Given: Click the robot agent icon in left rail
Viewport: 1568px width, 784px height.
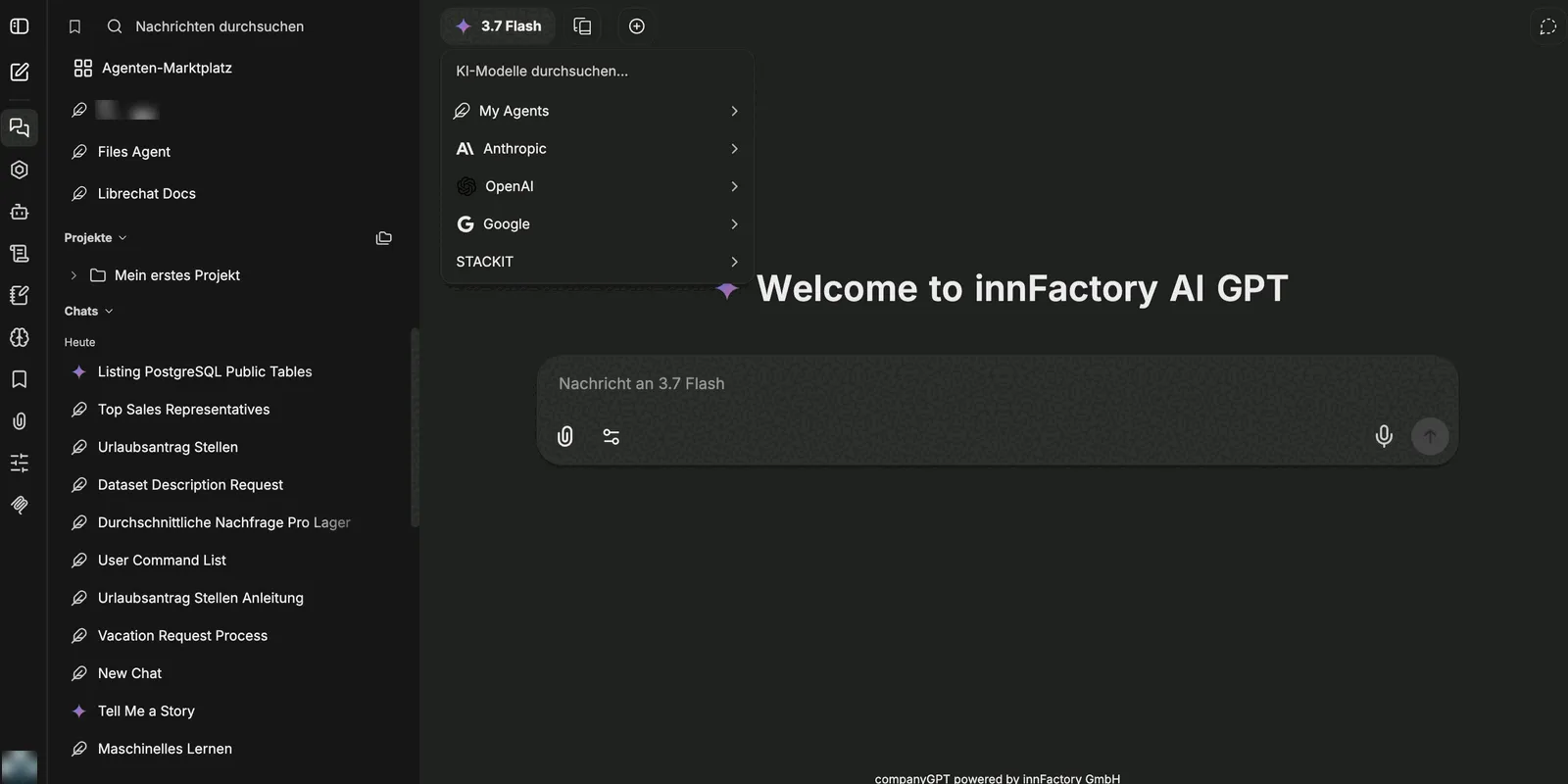Looking at the screenshot, I should 20,212.
